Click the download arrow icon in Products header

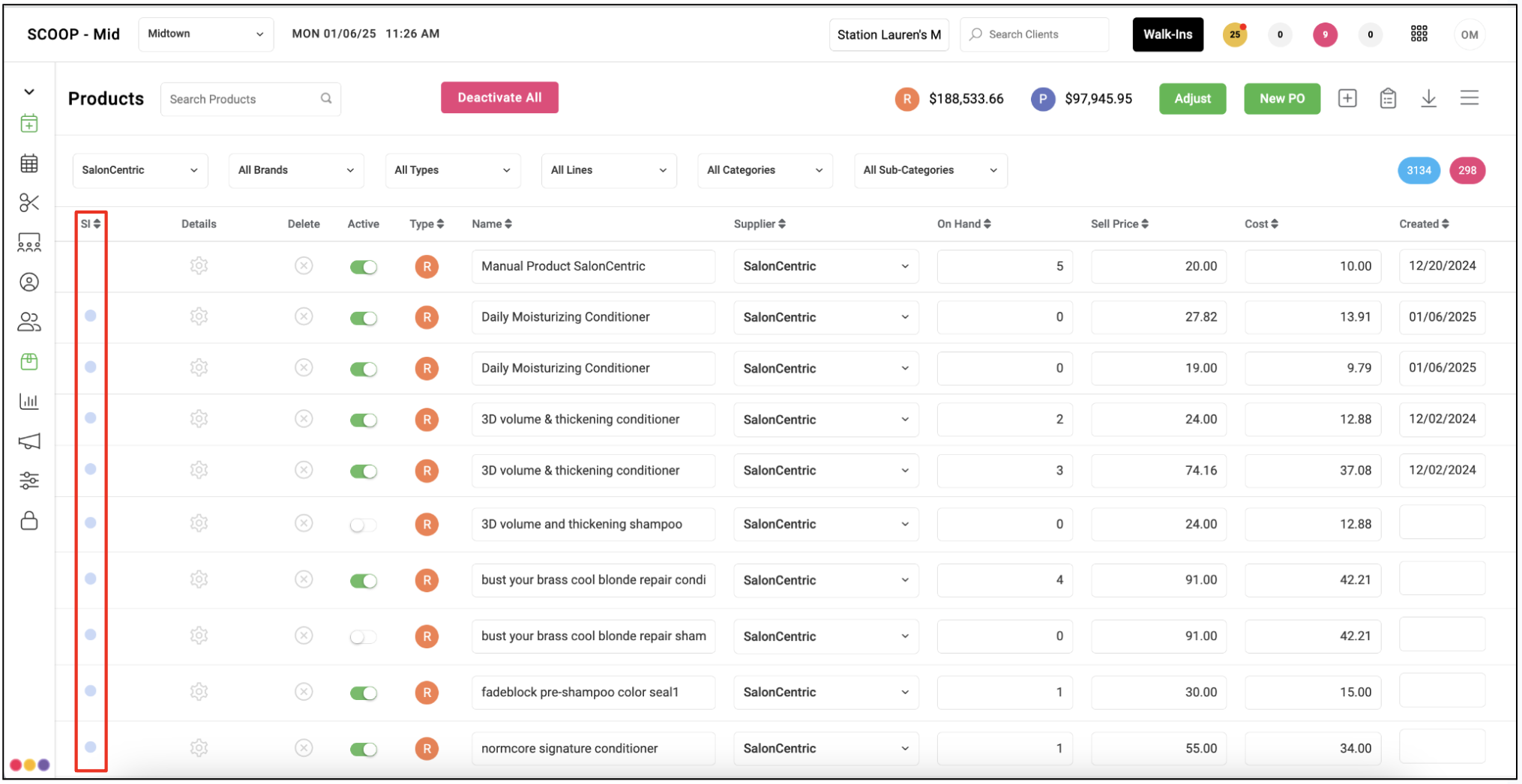(1428, 98)
